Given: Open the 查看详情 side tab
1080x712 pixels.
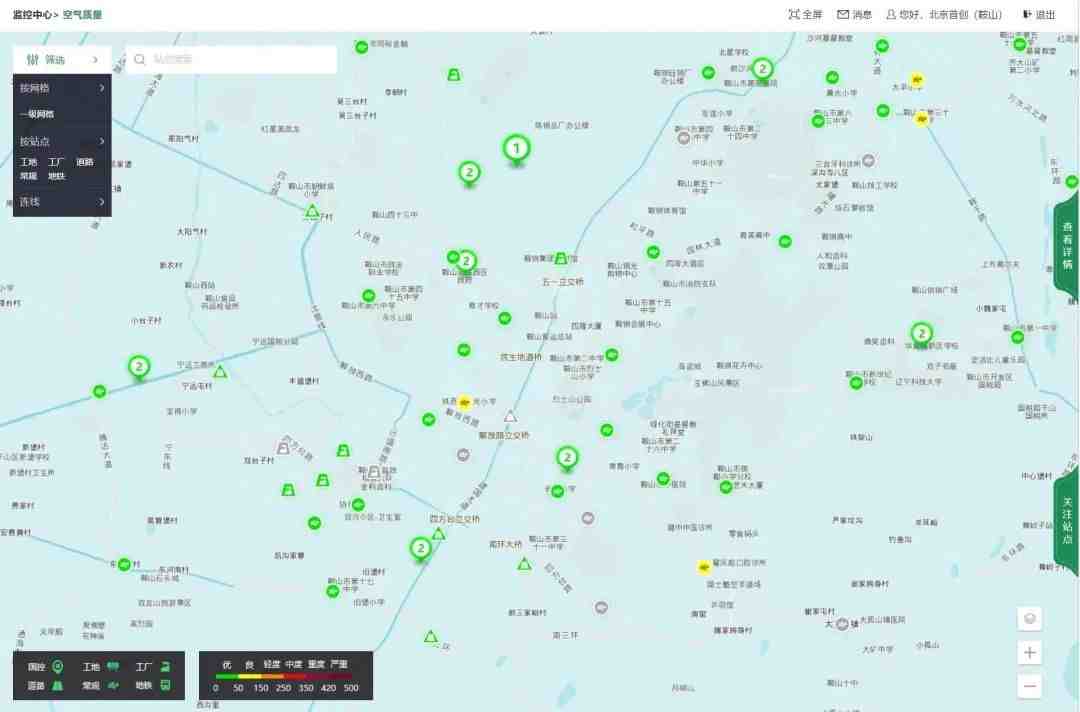Looking at the screenshot, I should tap(1067, 246).
